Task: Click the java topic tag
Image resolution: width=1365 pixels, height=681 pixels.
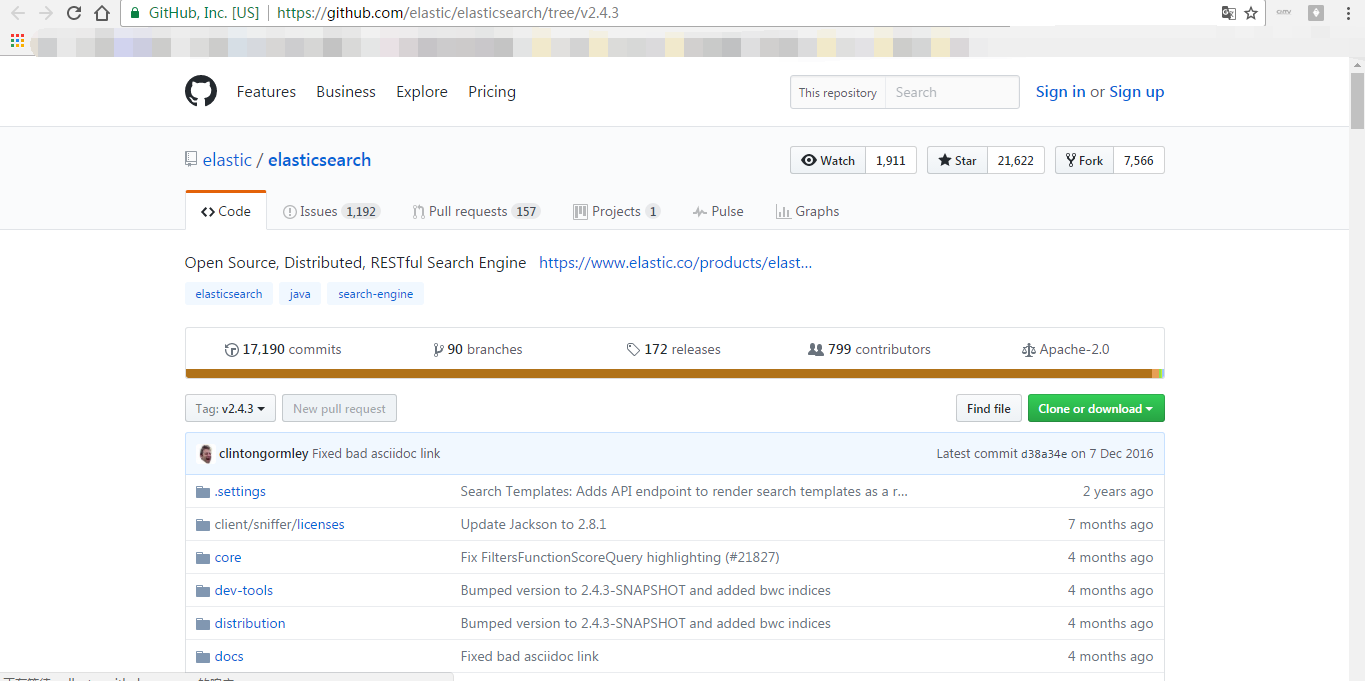Action: pyautogui.click(x=300, y=294)
